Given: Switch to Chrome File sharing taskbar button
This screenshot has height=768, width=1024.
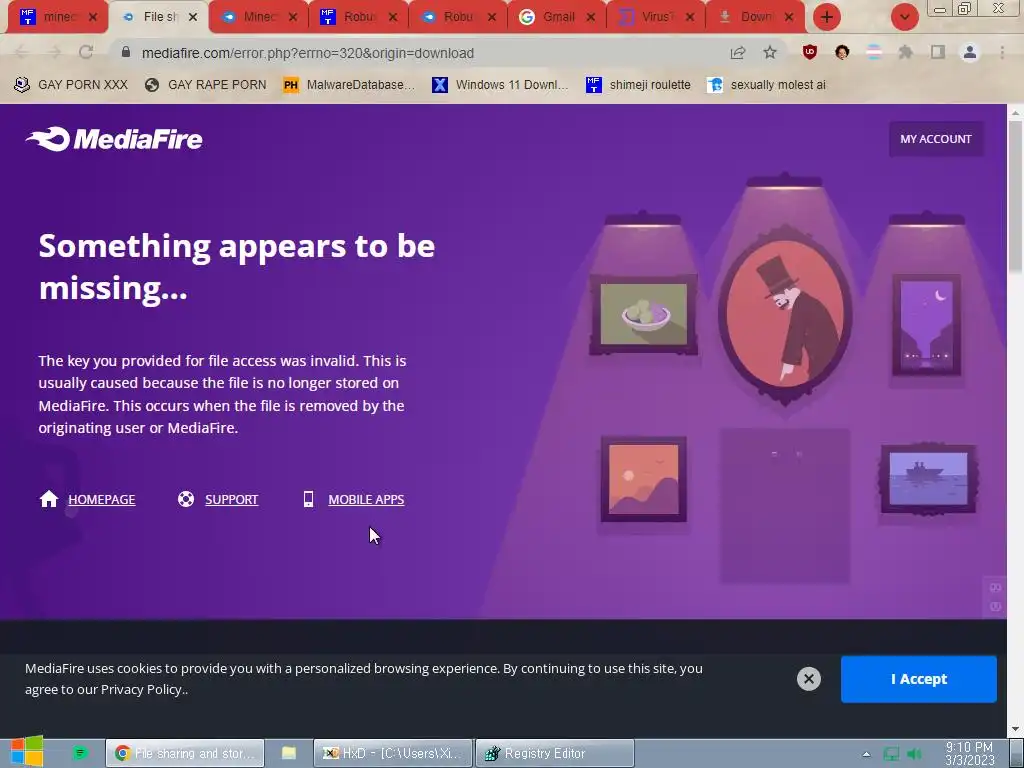Looking at the screenshot, I should (x=185, y=753).
